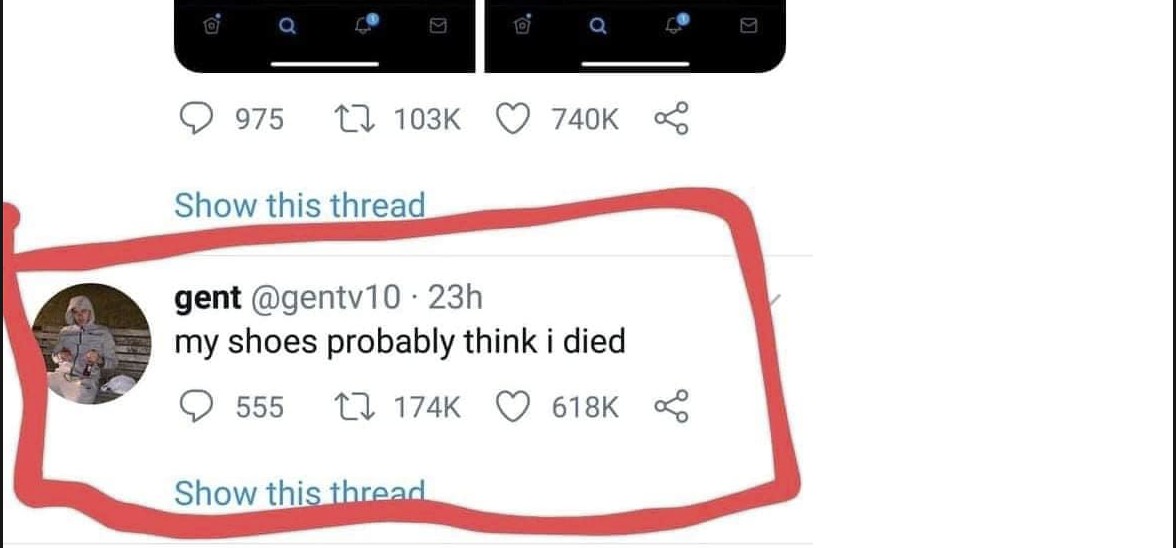
Task: Tap the home icon in left phone screenshot
Action: [x=212, y=28]
